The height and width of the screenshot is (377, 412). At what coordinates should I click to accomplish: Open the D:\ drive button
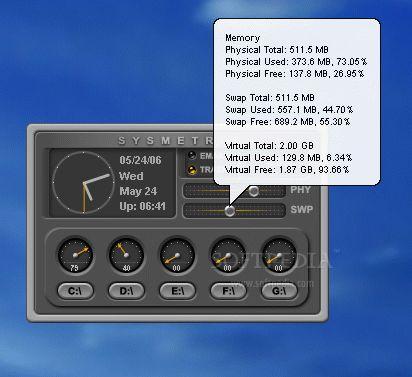[126, 291]
